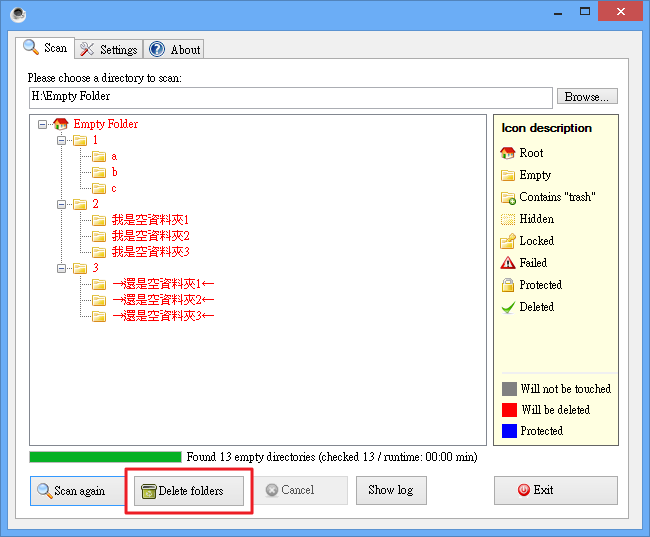Click Scan again button
Viewport: 650px width, 537px height.
pos(77,491)
